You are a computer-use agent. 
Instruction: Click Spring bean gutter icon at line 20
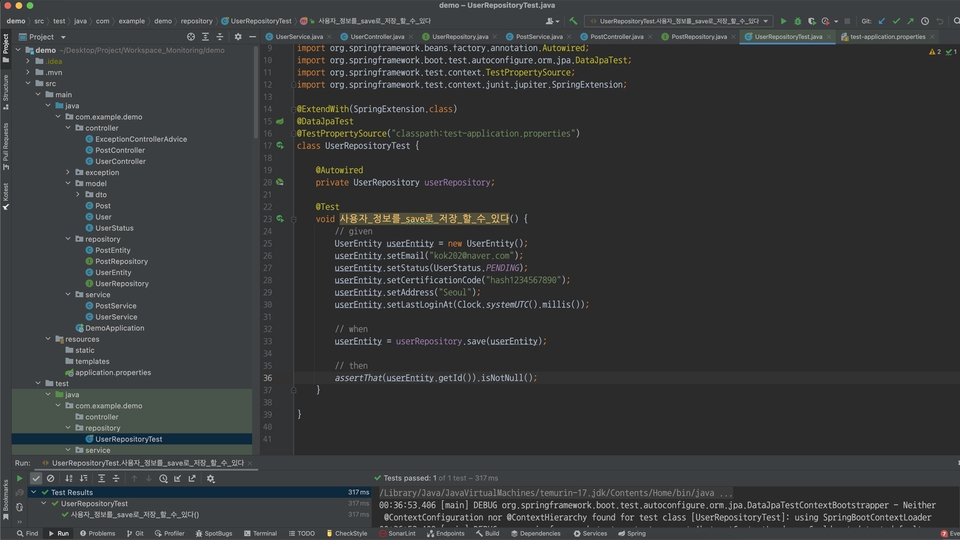point(280,182)
